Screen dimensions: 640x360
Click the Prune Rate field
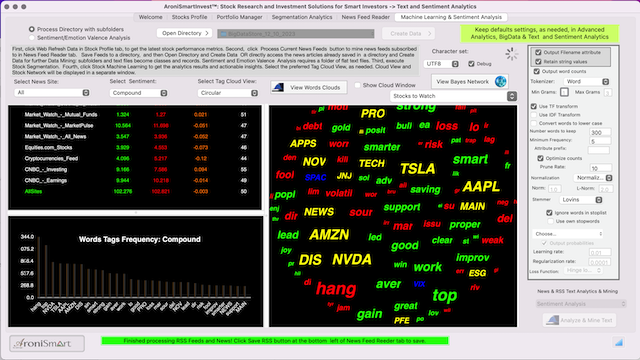pos(600,168)
